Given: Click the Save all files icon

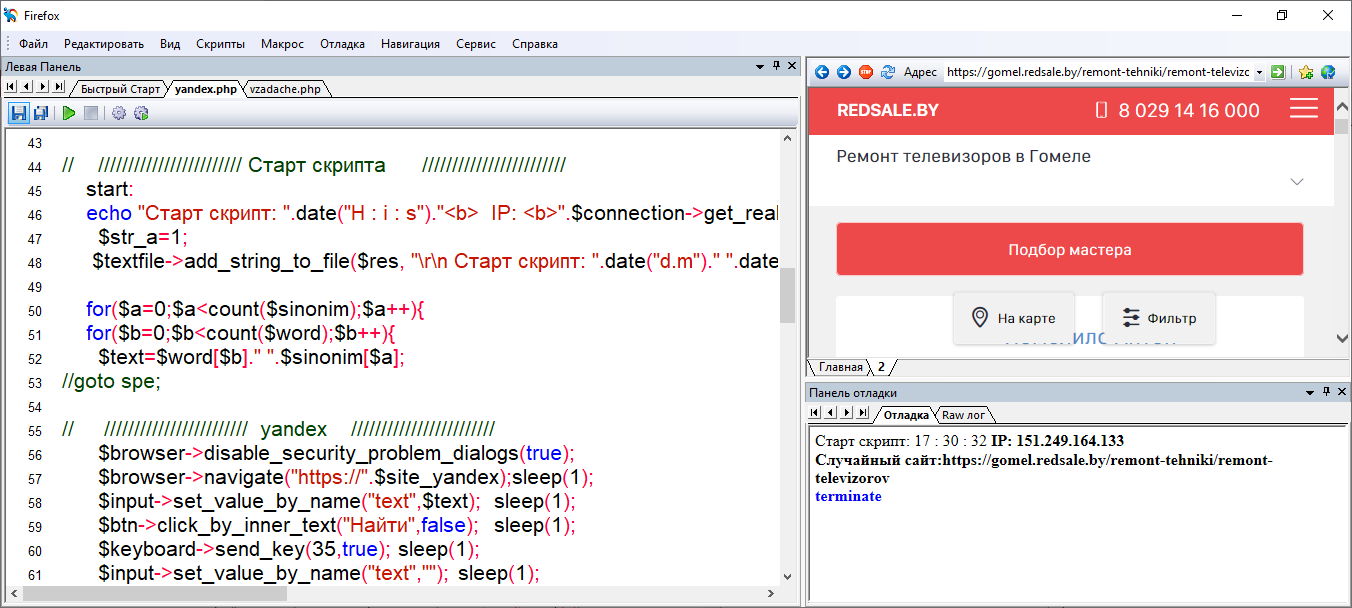Looking at the screenshot, I should [41, 113].
